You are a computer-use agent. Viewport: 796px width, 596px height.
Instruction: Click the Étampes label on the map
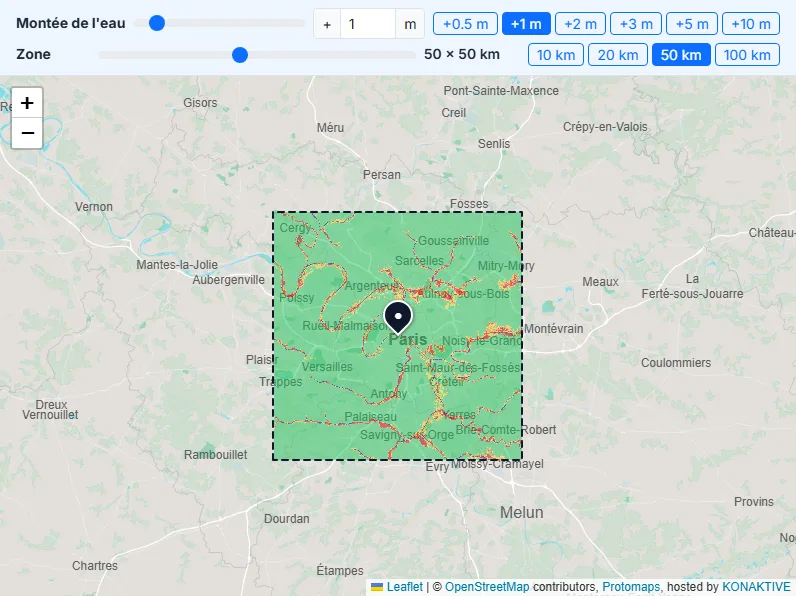pyautogui.click(x=340, y=571)
